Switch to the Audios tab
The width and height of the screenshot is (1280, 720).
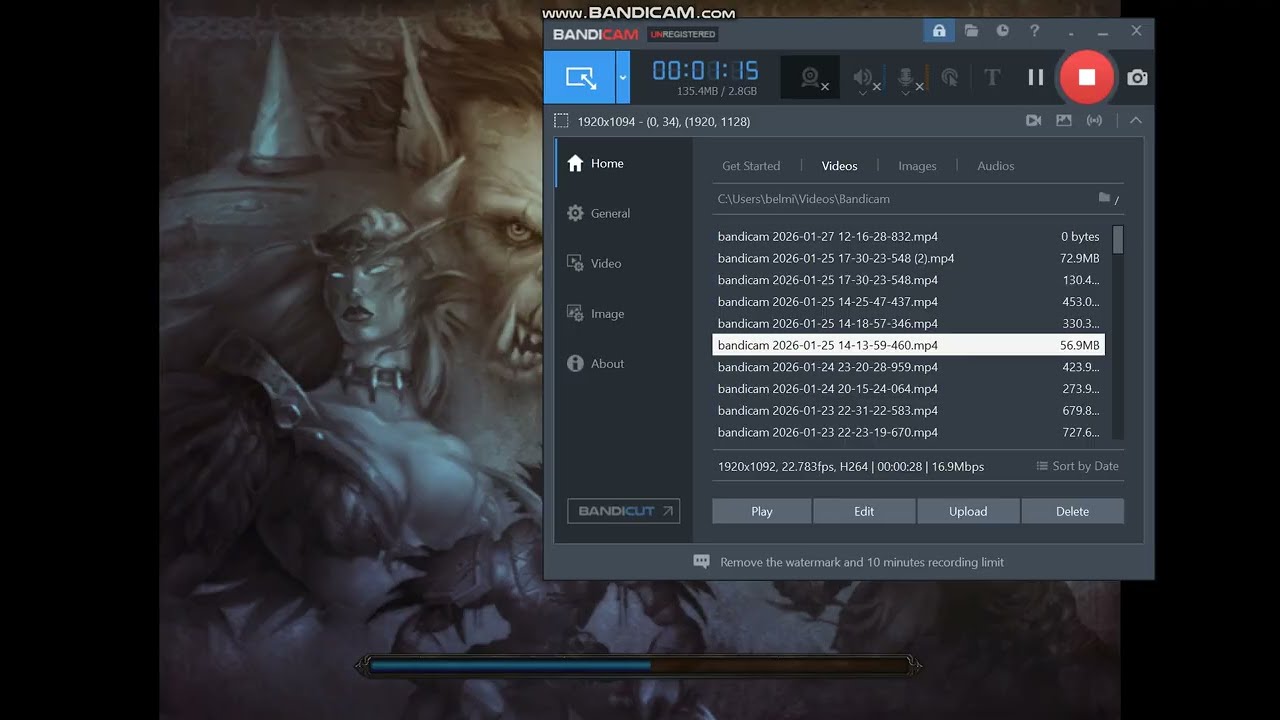[996, 166]
